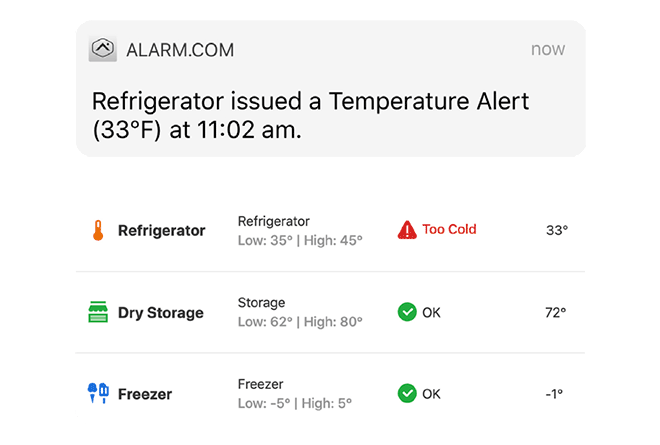Click the Refrigerator Low 35° High 45° range
Viewport: 660px width, 445px height.
coord(300,240)
